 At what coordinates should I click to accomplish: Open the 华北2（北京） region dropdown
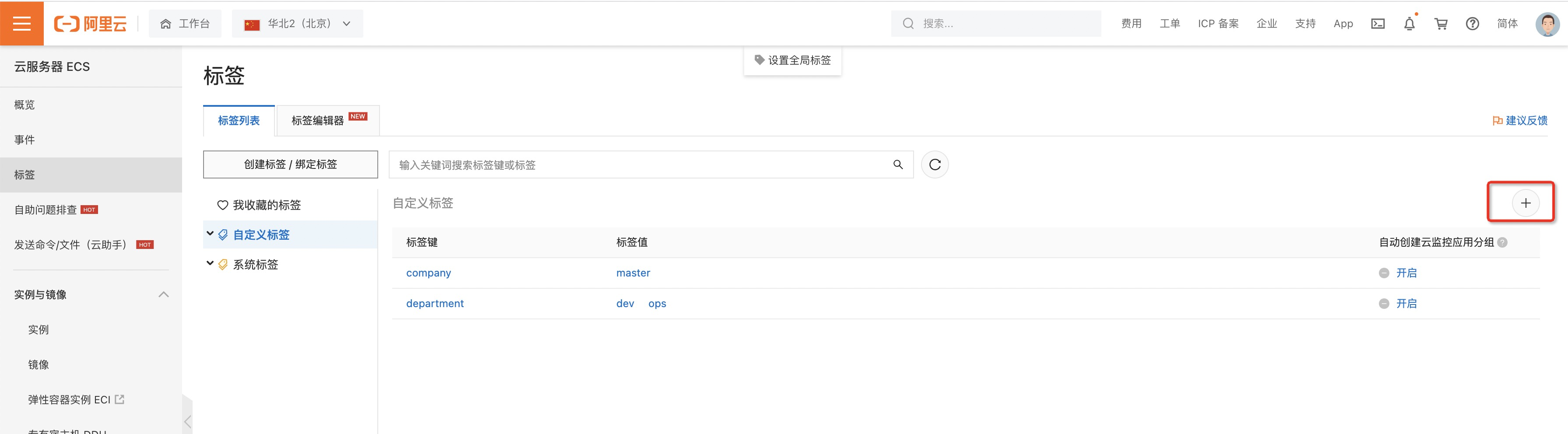click(x=297, y=24)
